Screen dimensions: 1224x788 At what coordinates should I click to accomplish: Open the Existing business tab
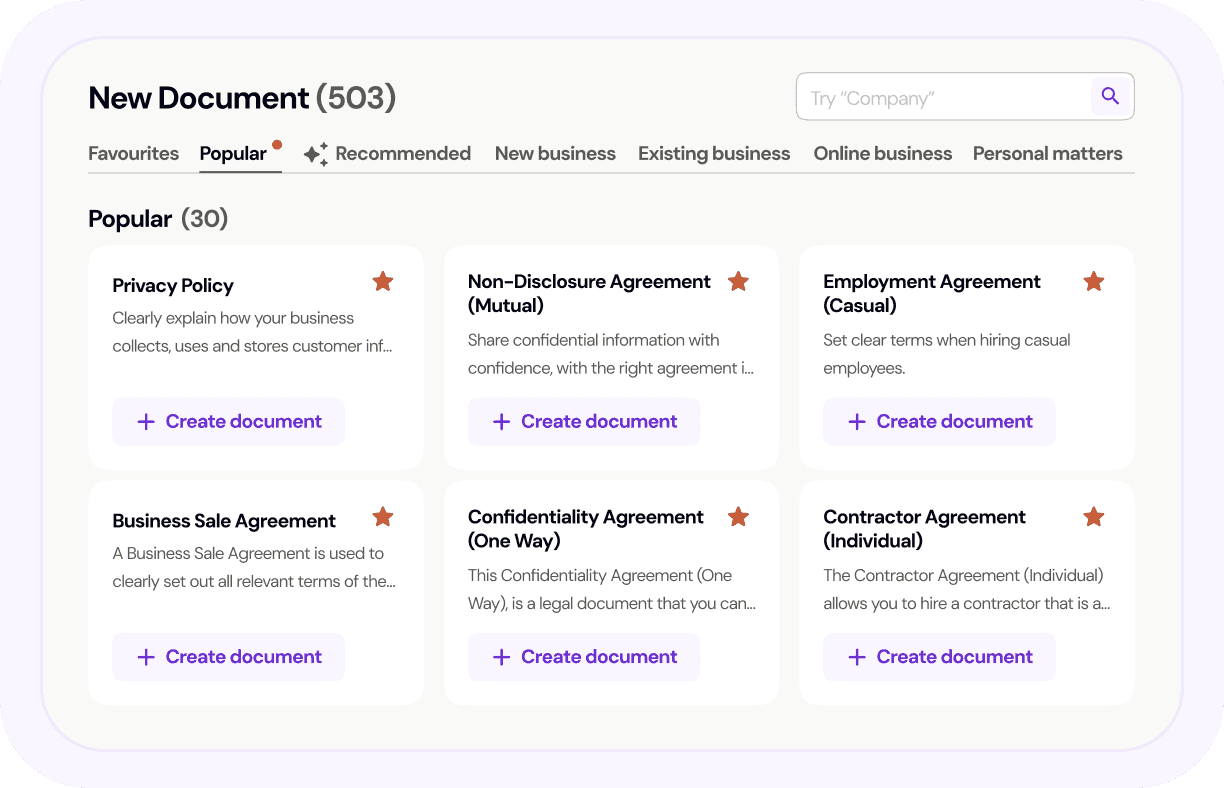(714, 154)
